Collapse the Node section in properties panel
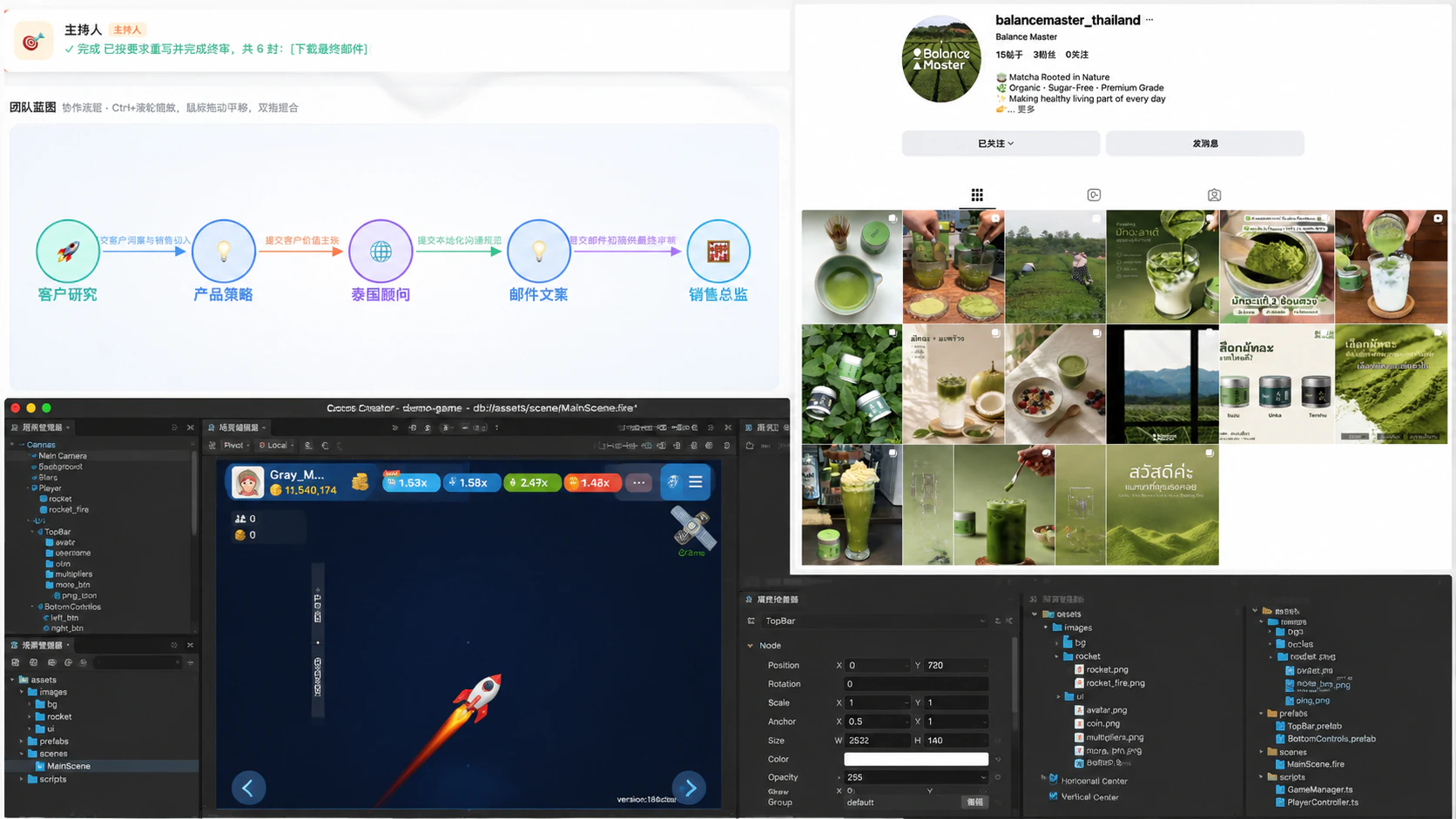This screenshot has height=819, width=1456. pos(751,646)
